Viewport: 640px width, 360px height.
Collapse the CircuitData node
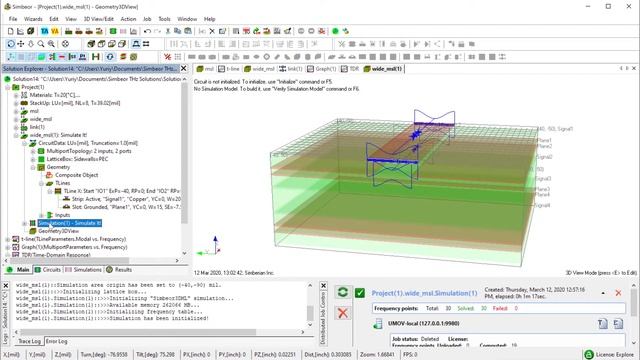pos(24,143)
